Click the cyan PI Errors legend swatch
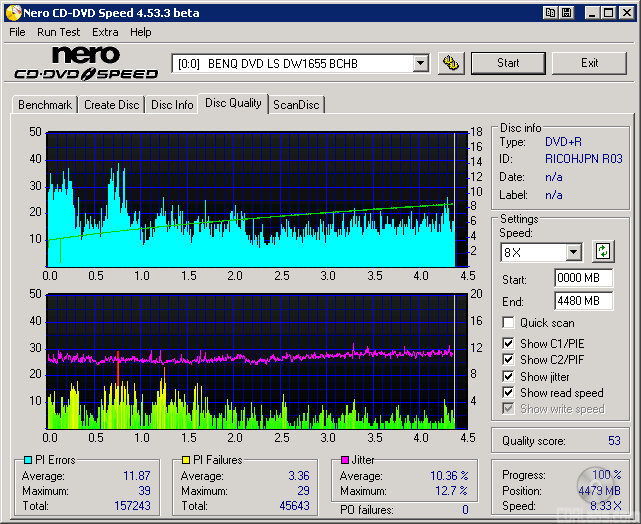The height and width of the screenshot is (524, 641). 28,460
